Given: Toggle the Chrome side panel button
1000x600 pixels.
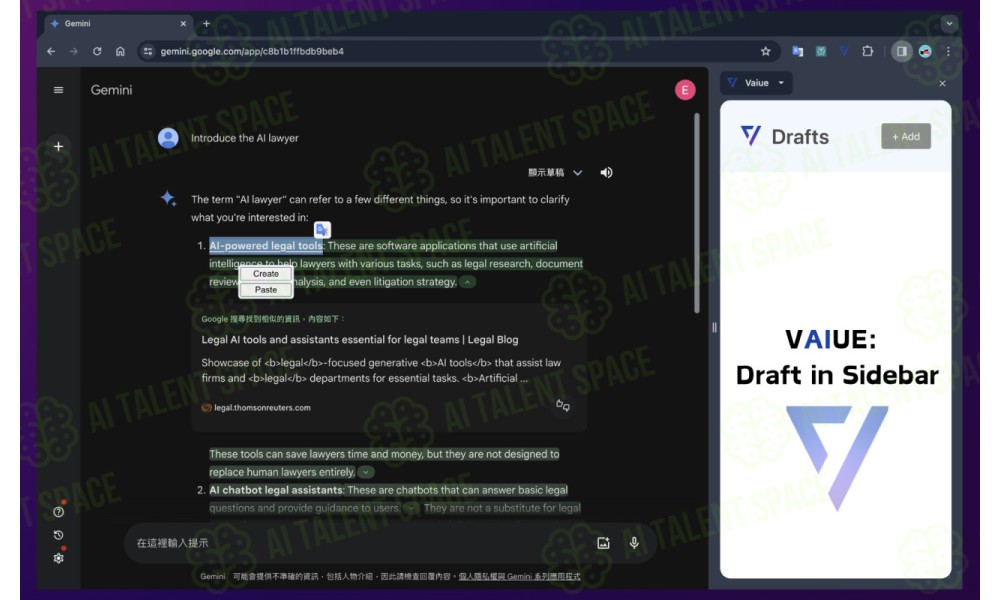Looking at the screenshot, I should (901, 51).
